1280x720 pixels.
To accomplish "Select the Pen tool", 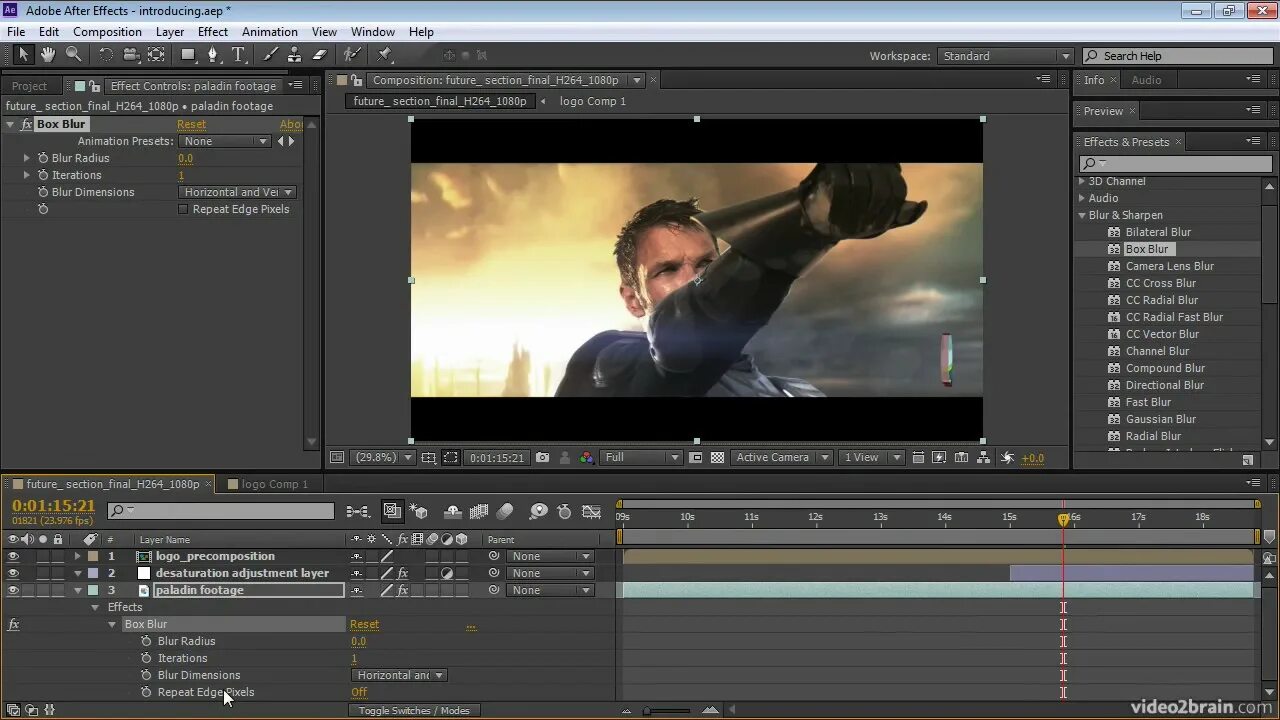I will pyautogui.click(x=214, y=55).
